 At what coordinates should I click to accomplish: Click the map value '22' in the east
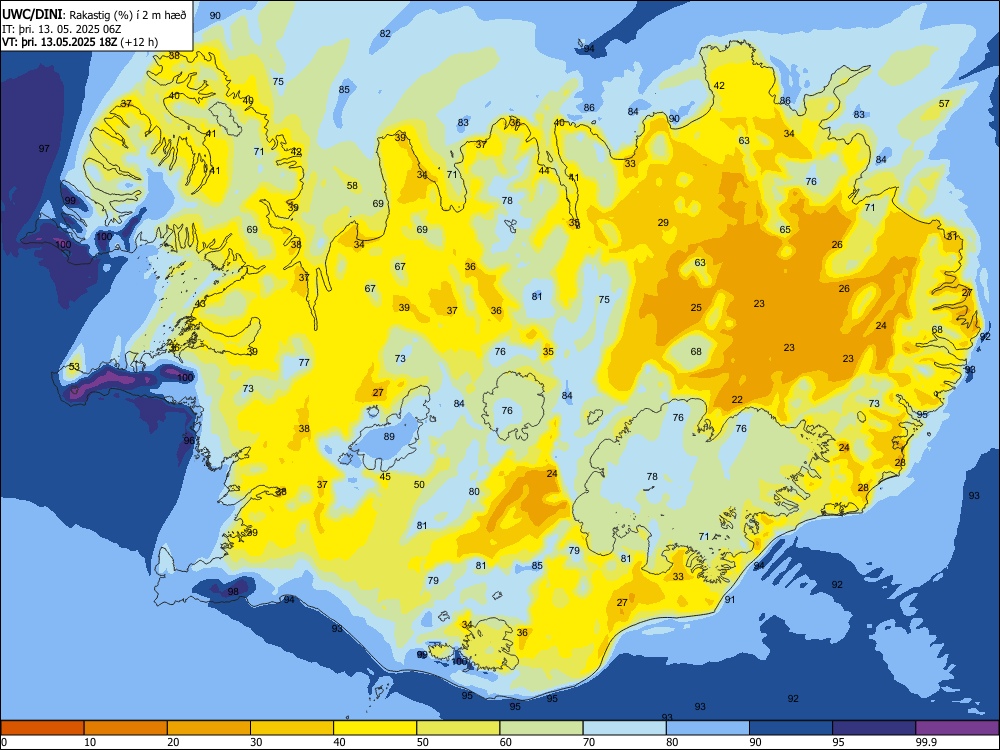tap(737, 399)
